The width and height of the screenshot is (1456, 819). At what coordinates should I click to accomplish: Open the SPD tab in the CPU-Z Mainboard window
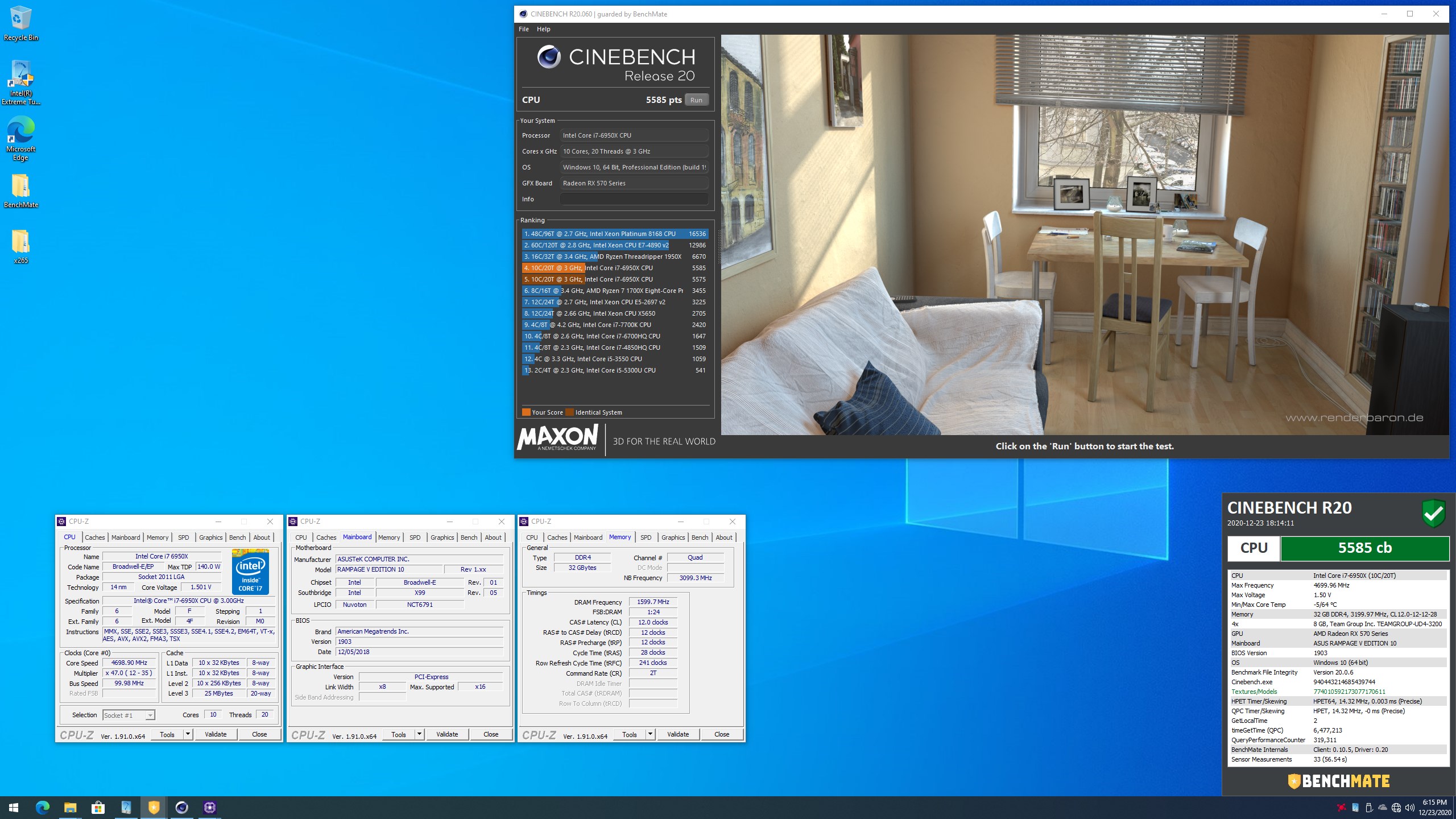click(415, 537)
